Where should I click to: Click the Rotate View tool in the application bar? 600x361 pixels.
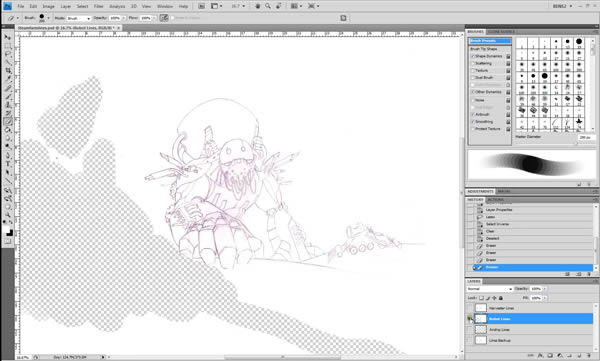pyautogui.click(x=279, y=6)
